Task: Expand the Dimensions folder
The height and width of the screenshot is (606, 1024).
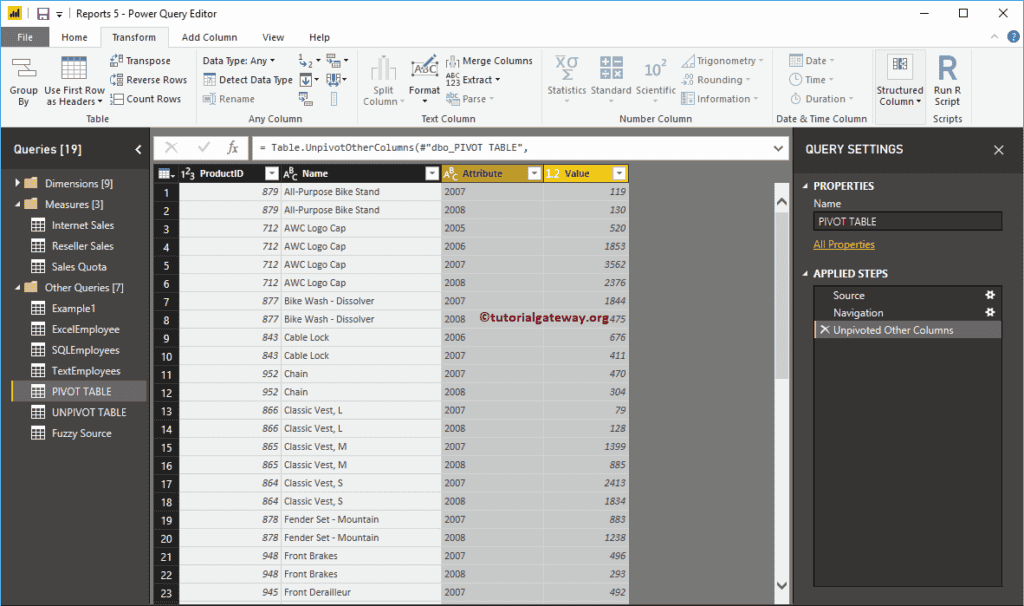Action: [x=18, y=182]
